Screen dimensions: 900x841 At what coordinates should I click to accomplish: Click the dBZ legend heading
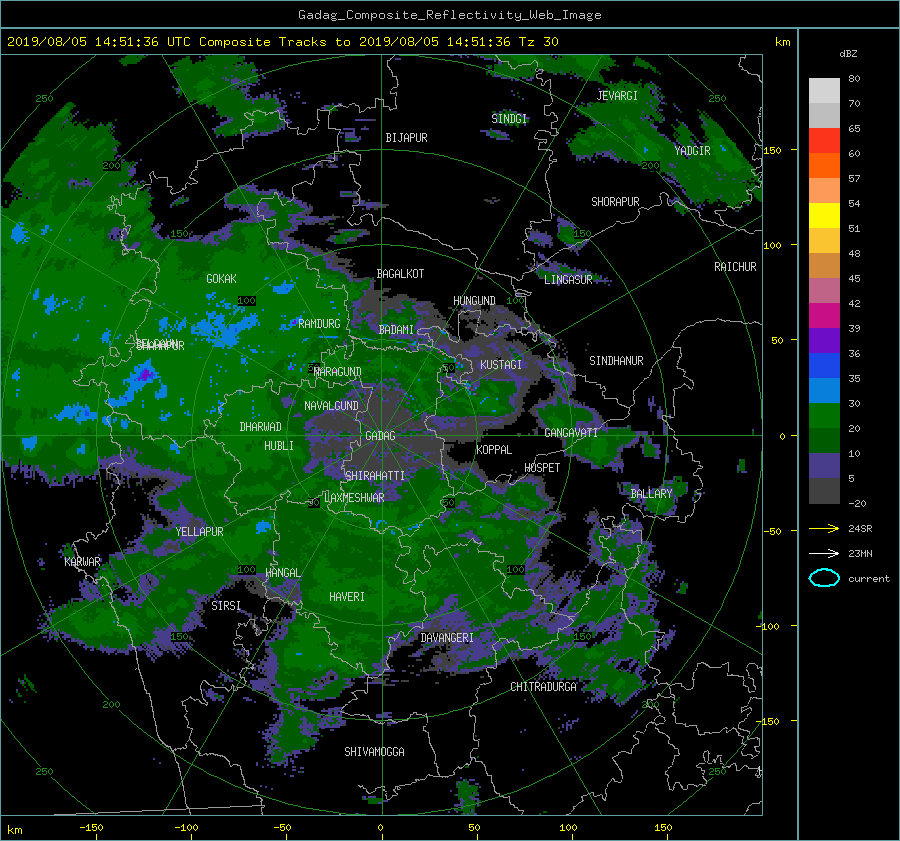(x=848, y=53)
